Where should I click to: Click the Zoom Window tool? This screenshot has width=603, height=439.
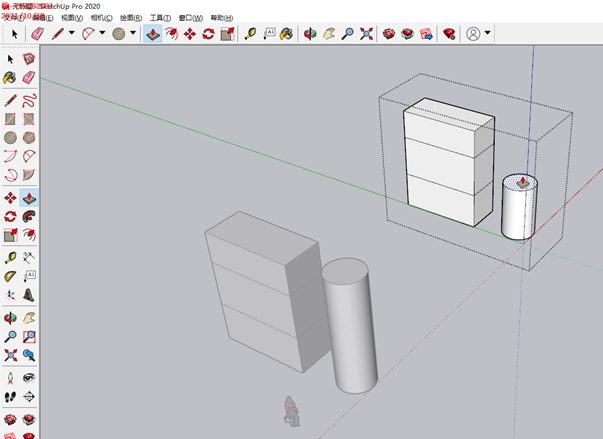point(29,335)
